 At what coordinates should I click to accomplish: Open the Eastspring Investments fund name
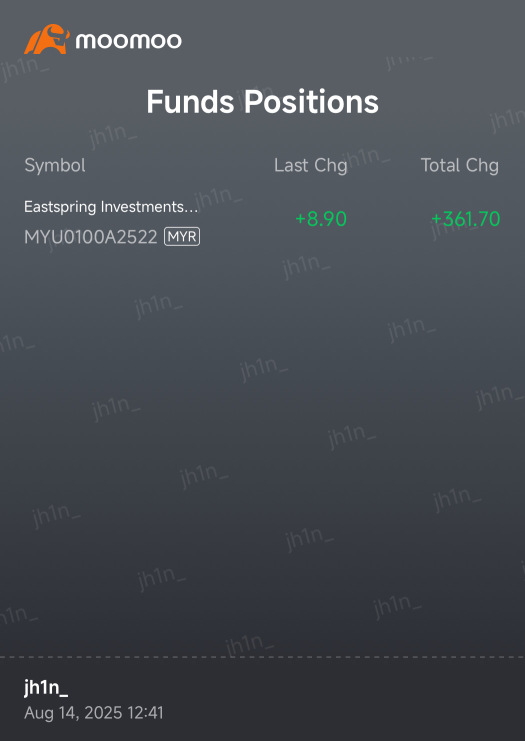click(x=111, y=207)
